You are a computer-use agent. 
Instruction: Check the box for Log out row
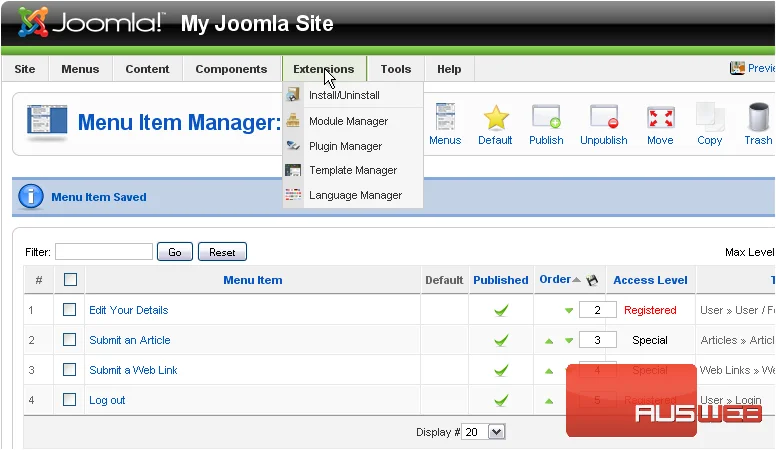point(69,400)
